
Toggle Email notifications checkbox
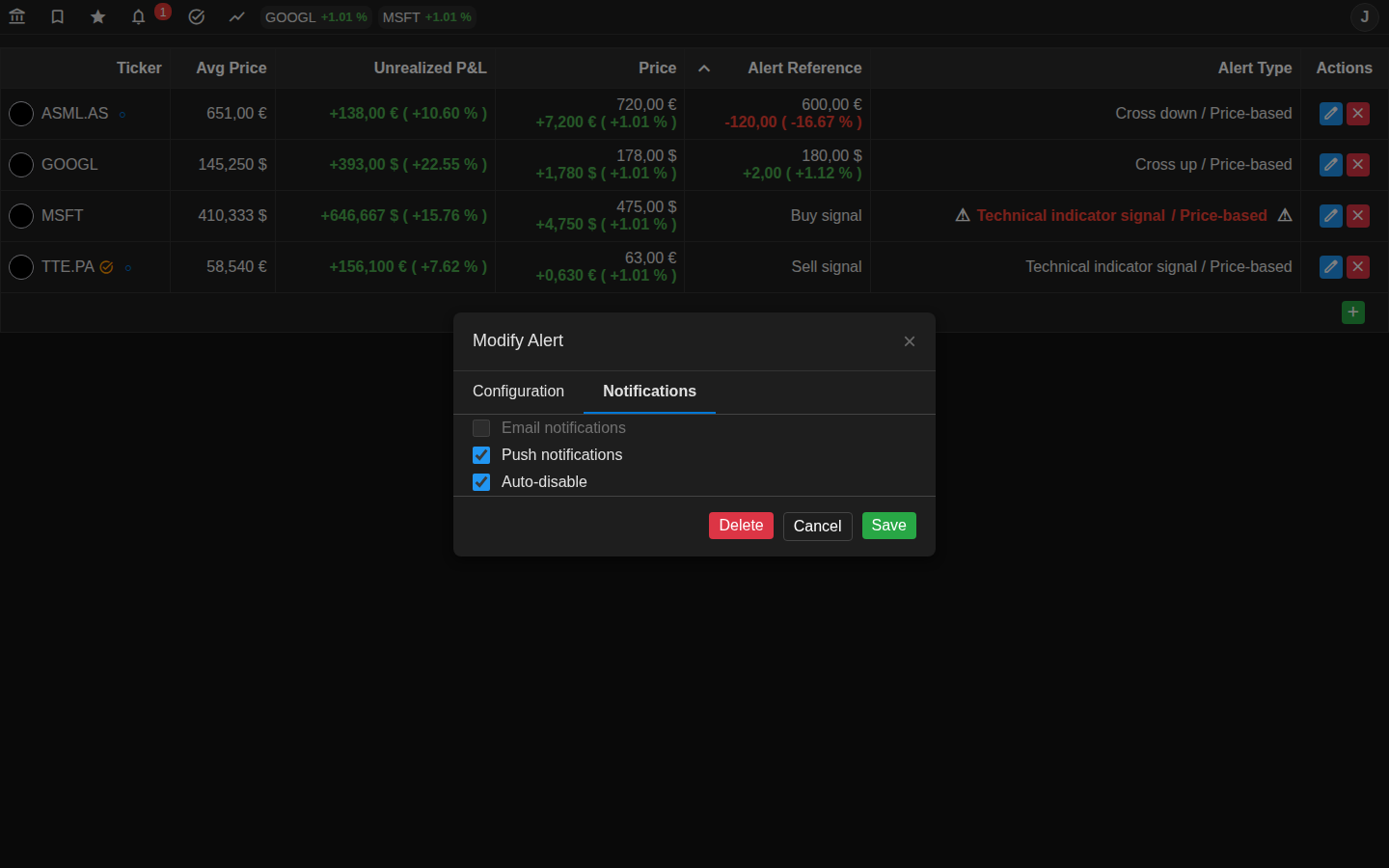tap(481, 428)
